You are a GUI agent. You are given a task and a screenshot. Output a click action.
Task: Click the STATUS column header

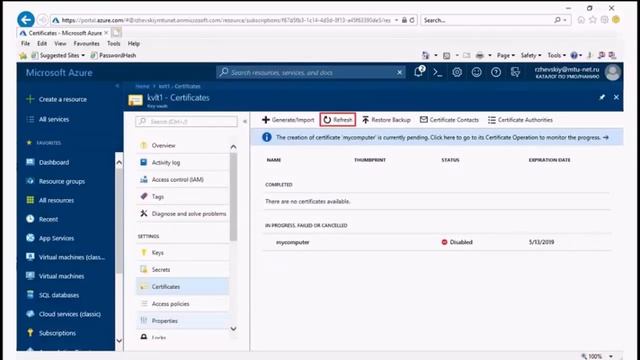tap(450, 160)
